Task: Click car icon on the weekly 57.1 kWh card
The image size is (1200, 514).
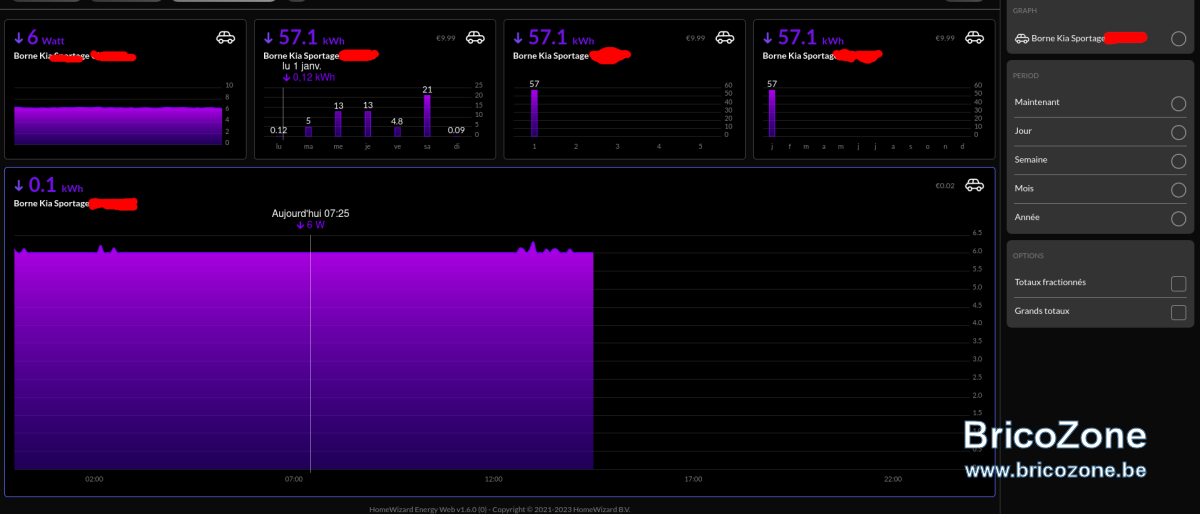Action: (475, 37)
